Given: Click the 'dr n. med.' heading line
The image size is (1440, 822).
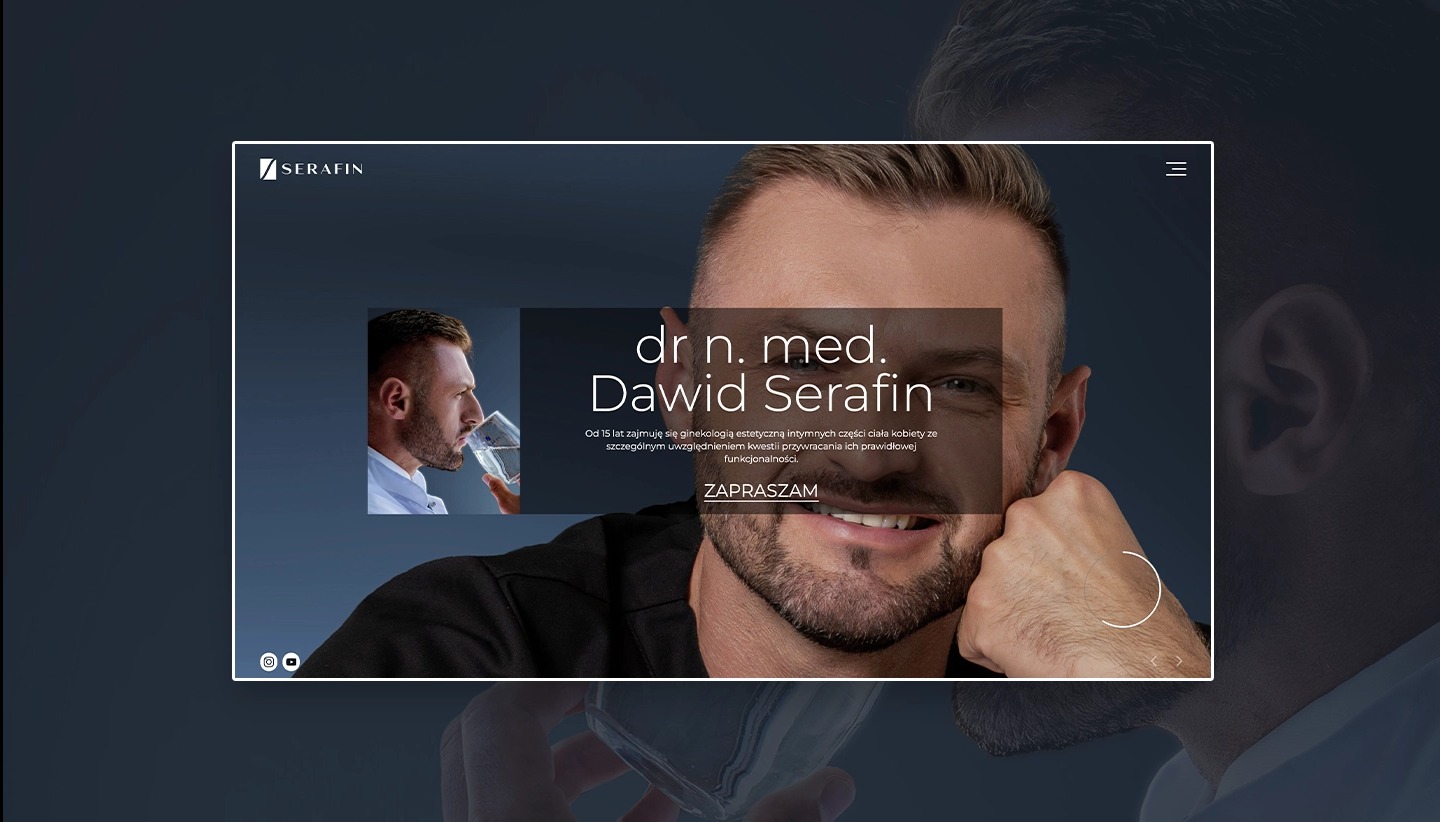Looking at the screenshot, I should [x=761, y=346].
